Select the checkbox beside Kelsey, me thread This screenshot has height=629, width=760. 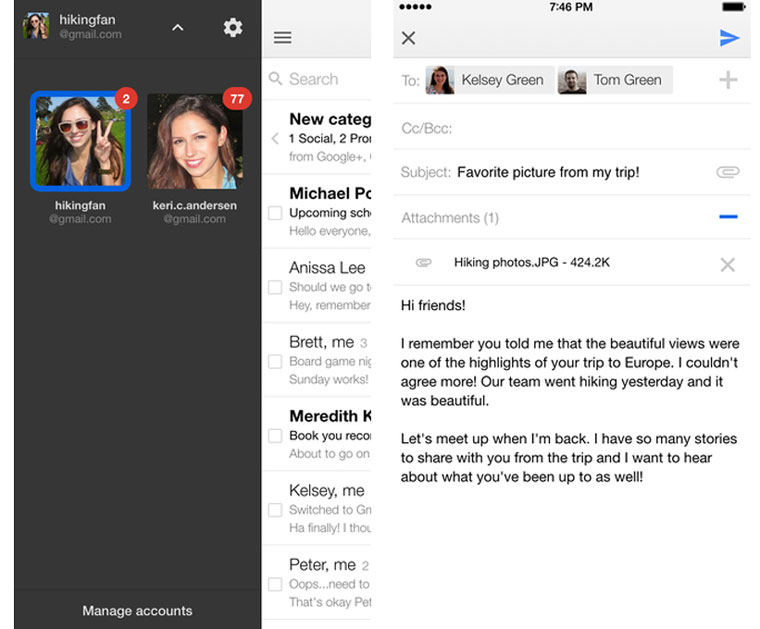[275, 510]
